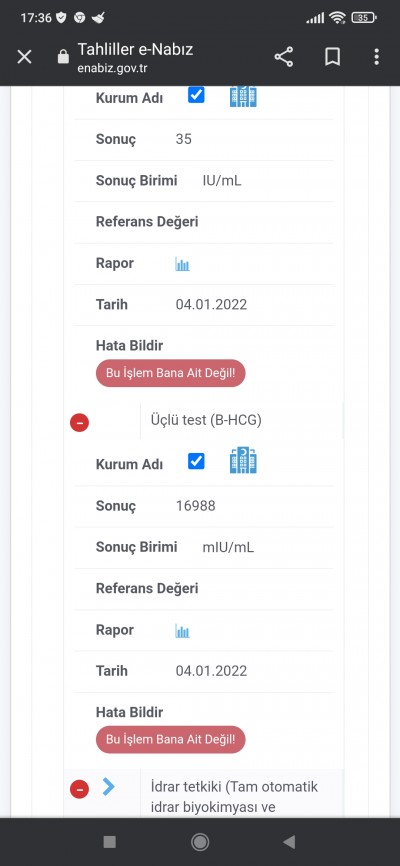Tap the hospital building icon in the B-HCG Kurum Adı row
Screen dimensions: 400x866
click(x=243, y=461)
